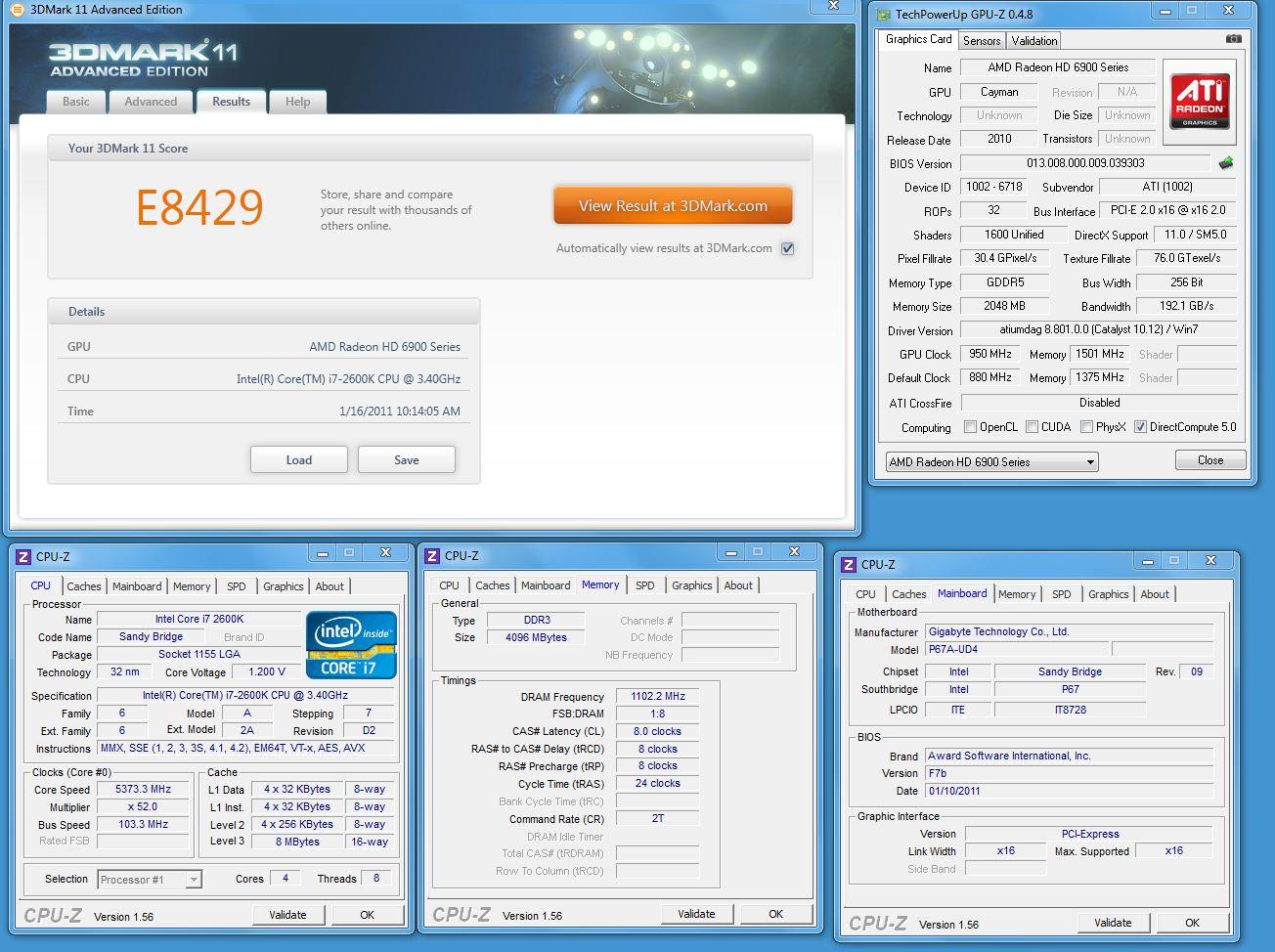Viewport: 1275px width, 952px height.
Task: Click the Bus Speed 103.3 MHz value
Action: click(143, 824)
